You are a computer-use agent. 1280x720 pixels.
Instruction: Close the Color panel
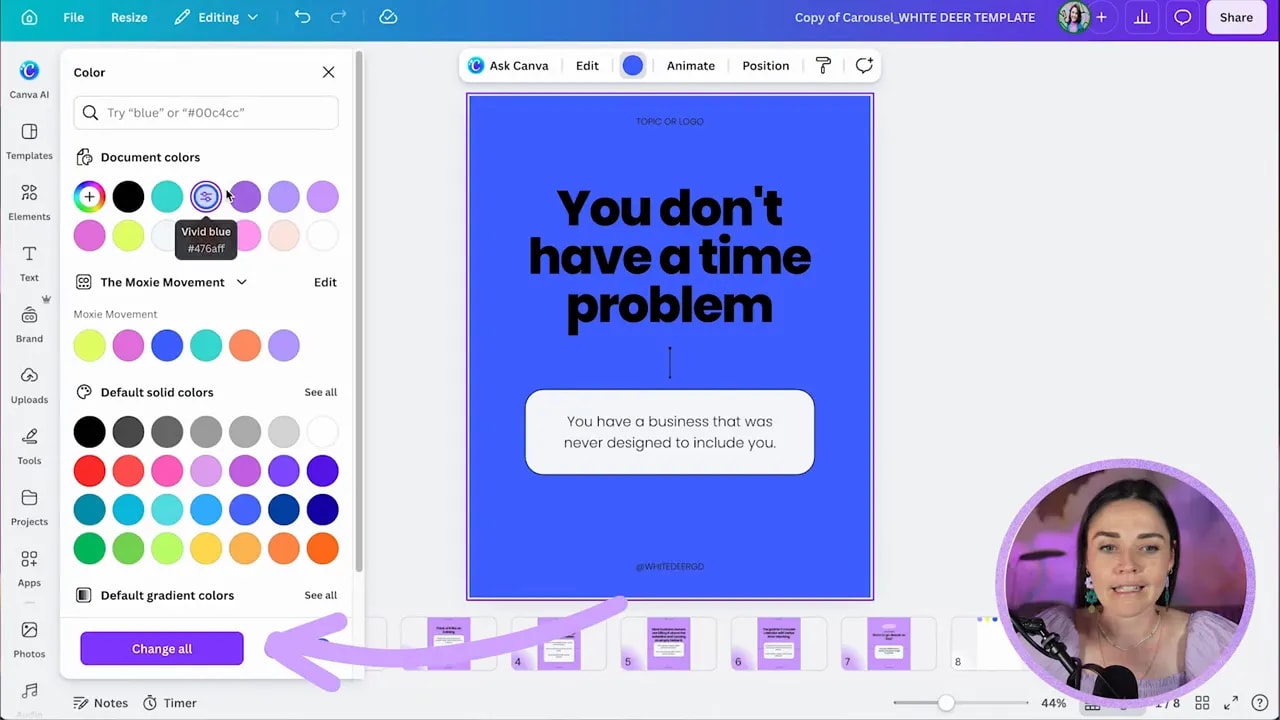pos(328,72)
